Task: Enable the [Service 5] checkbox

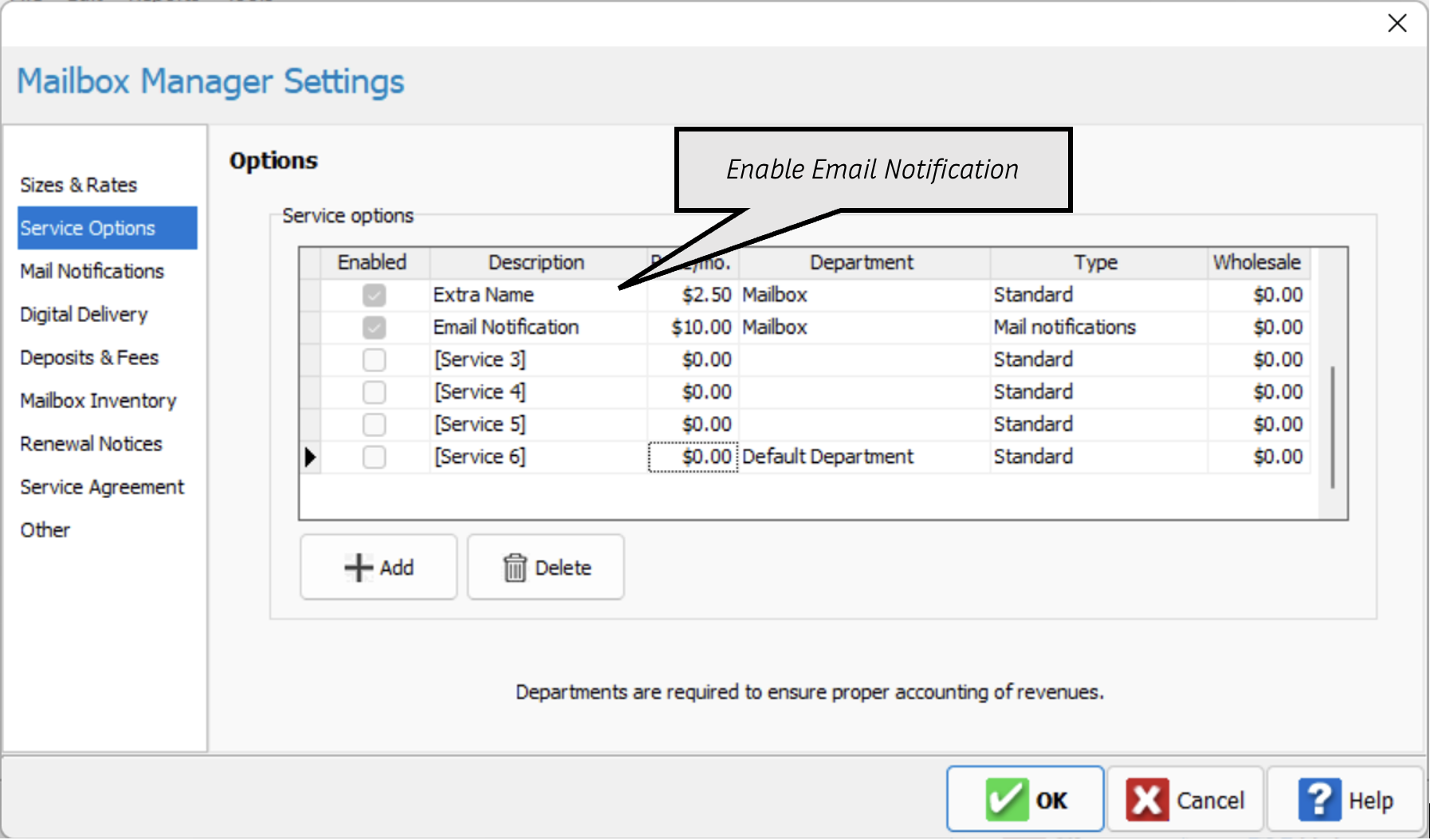Action: pyautogui.click(x=374, y=425)
